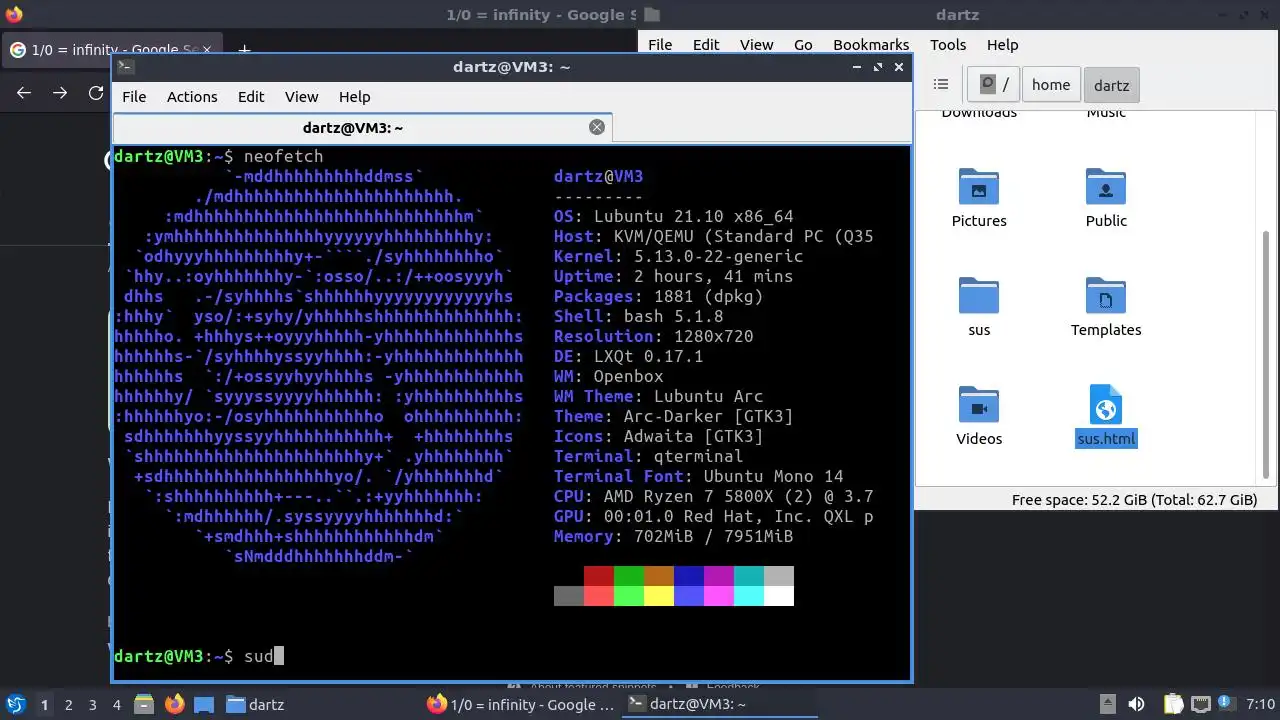Open Edit menu in file manager

tap(706, 45)
